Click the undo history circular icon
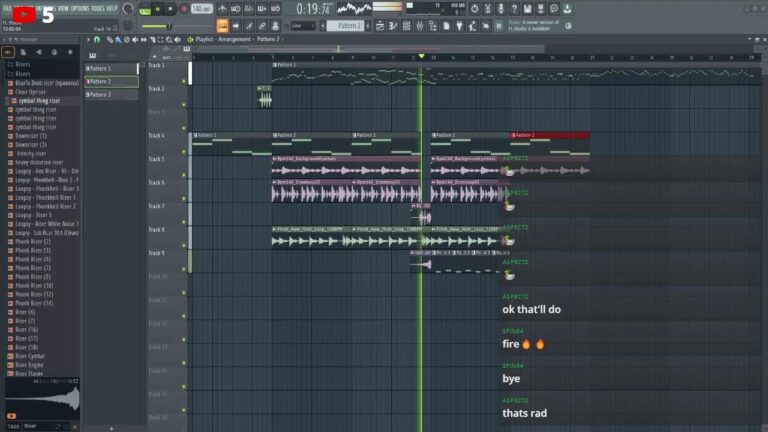The height and width of the screenshot is (432, 768). (474, 9)
